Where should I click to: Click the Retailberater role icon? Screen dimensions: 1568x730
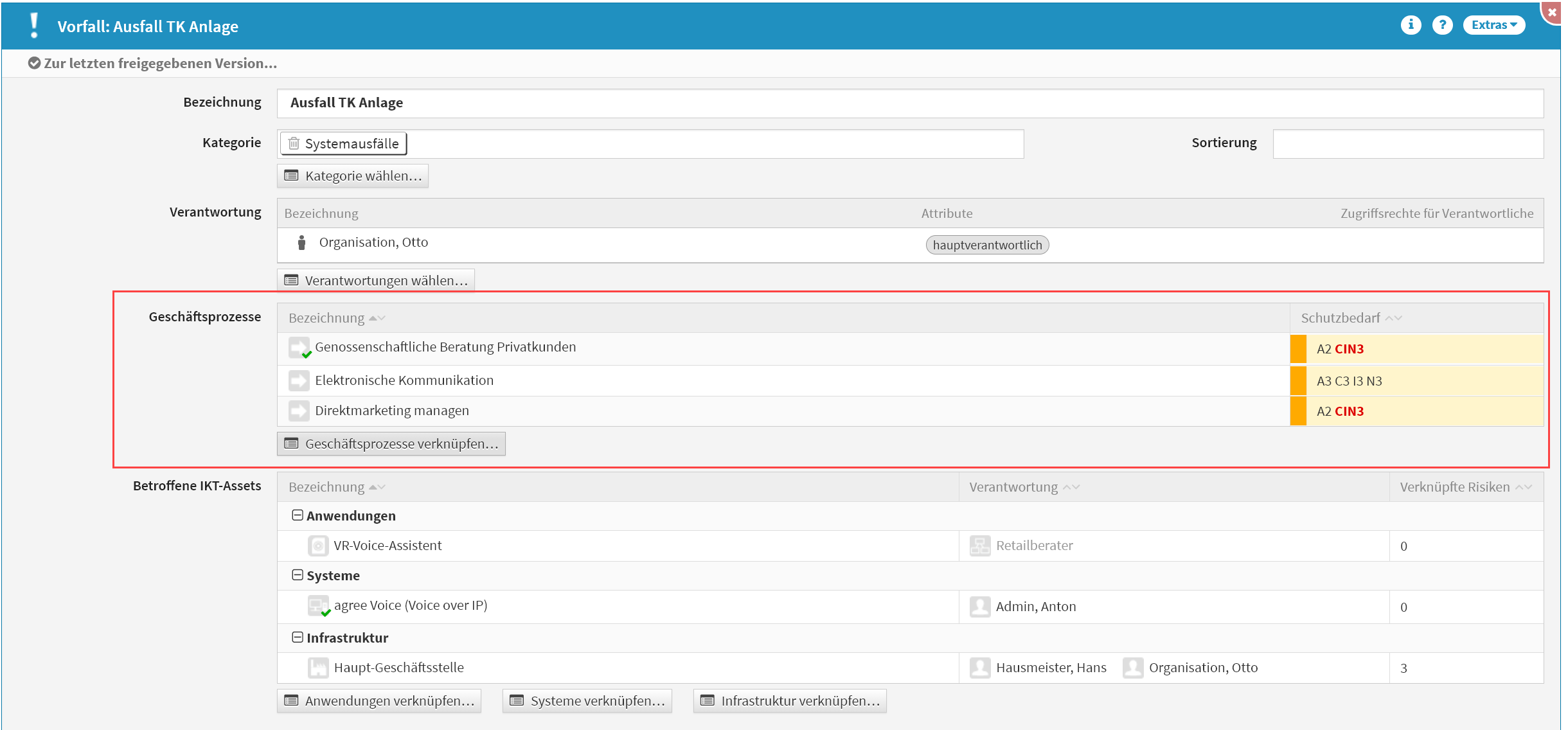979,546
